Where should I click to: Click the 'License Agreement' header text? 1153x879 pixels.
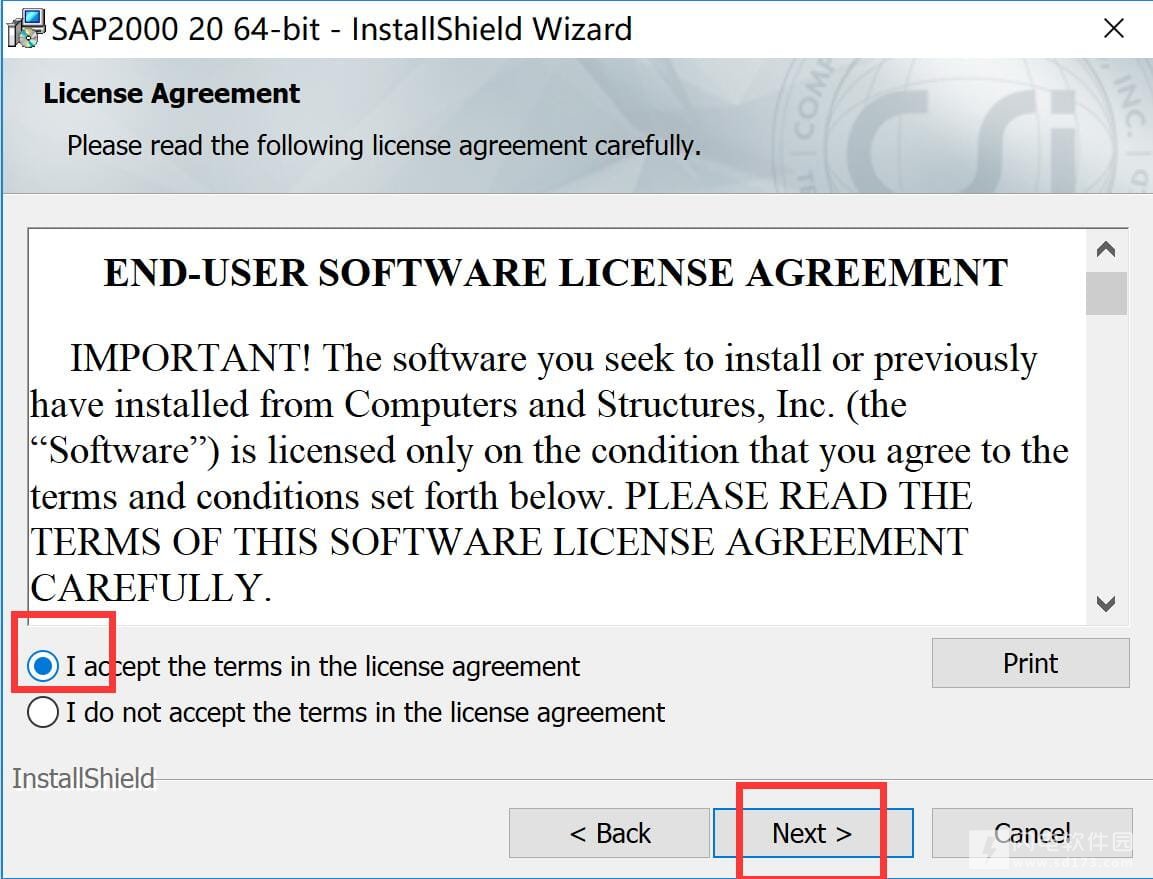pyautogui.click(x=171, y=93)
